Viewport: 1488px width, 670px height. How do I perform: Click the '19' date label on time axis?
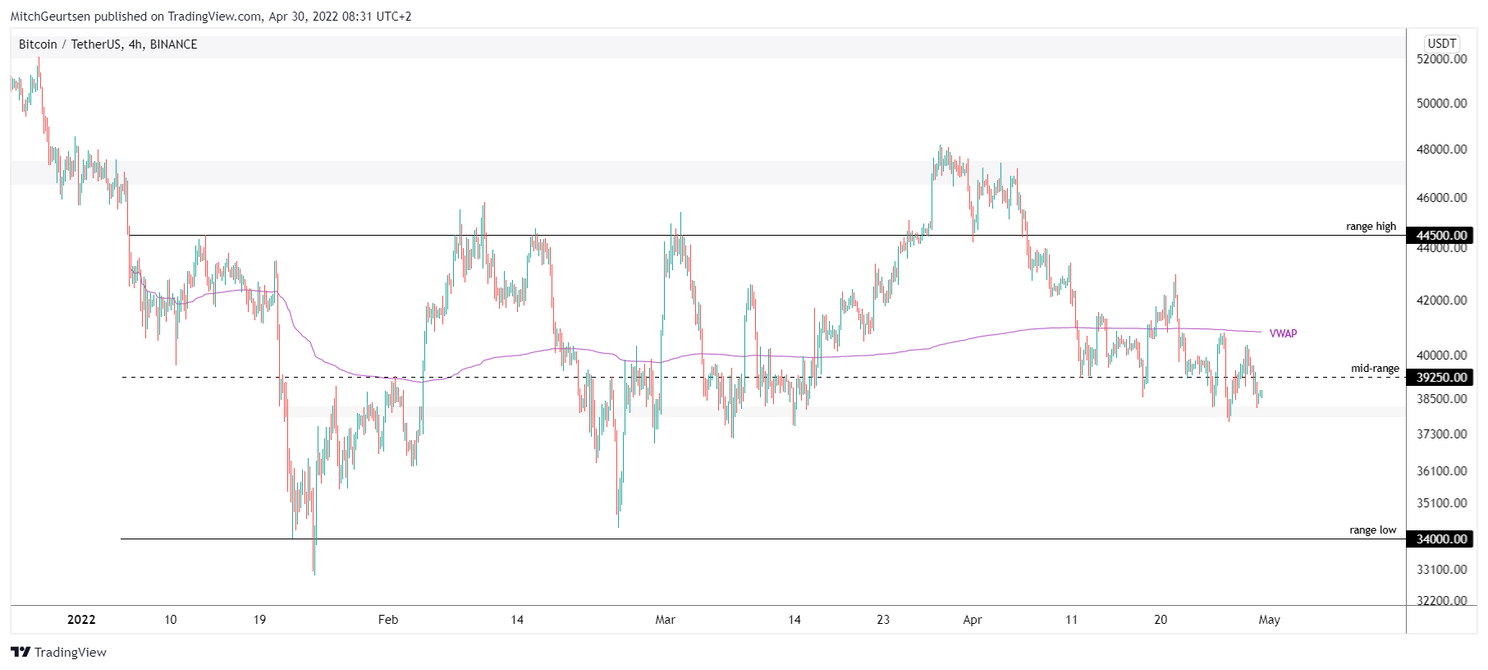[259, 620]
